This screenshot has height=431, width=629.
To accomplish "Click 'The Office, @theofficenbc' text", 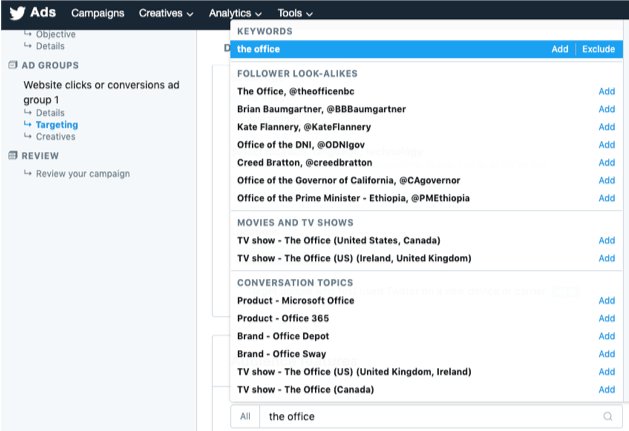I will point(296,91).
